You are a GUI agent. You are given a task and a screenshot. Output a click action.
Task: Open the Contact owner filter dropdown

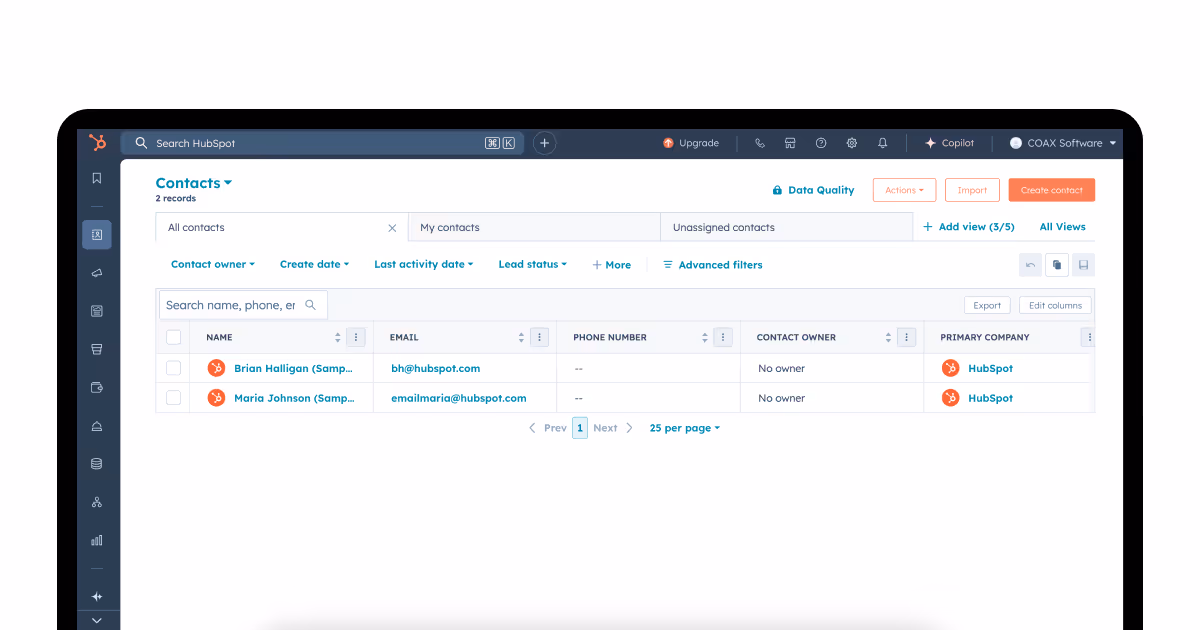[x=213, y=265]
